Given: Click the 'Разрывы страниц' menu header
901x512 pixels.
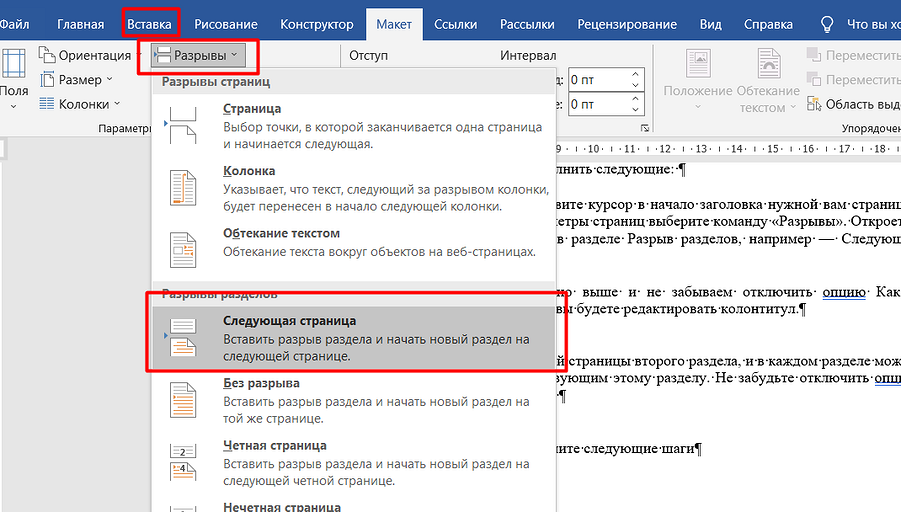Looking at the screenshot, I should [x=216, y=82].
